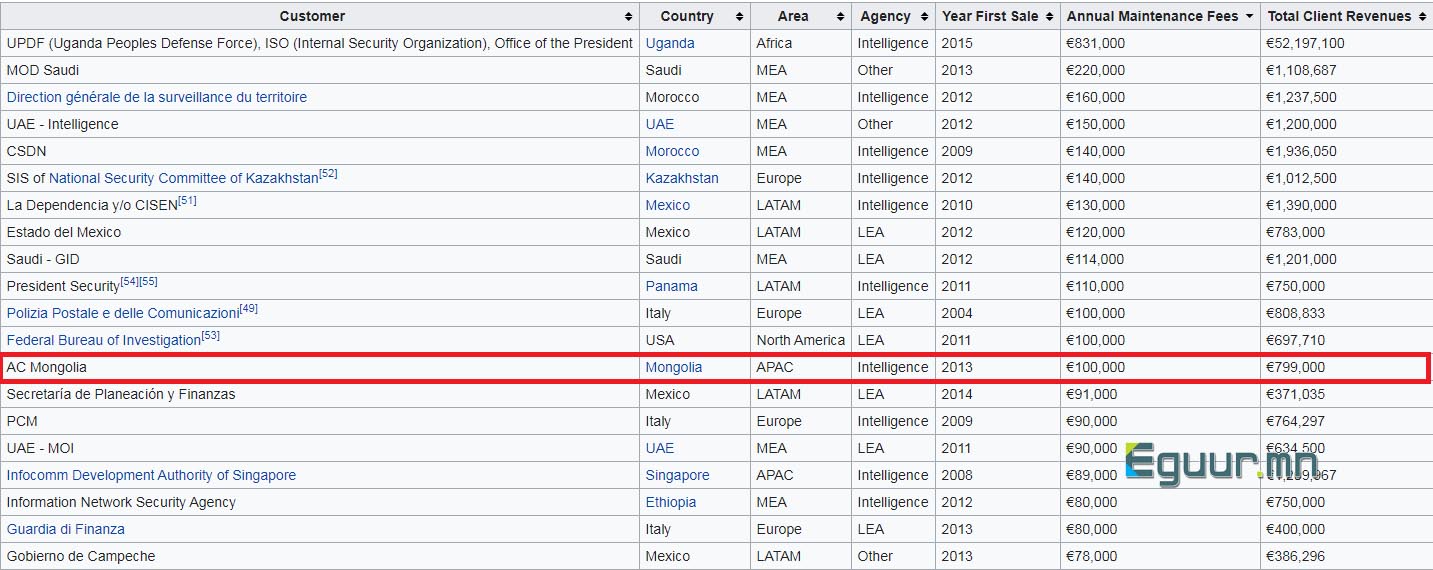Select the €52,197,100 revenue cell

(1346, 43)
